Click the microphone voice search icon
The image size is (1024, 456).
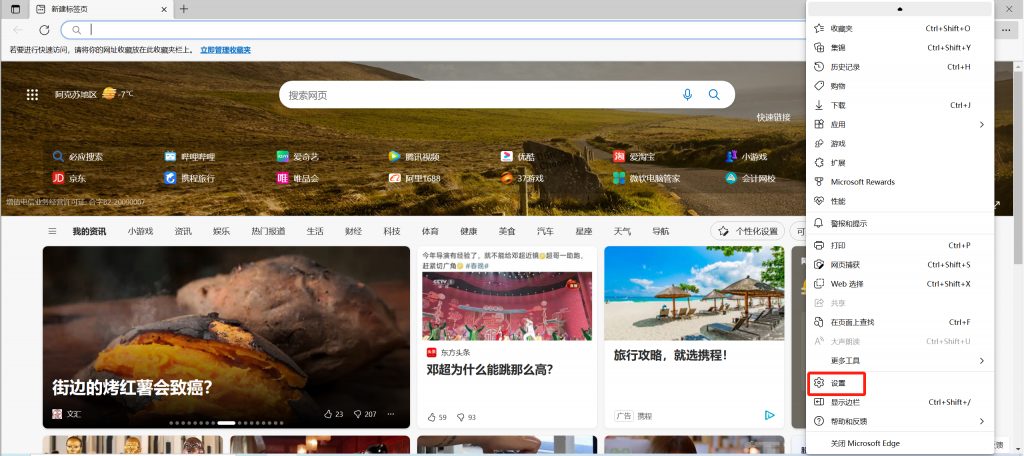click(687, 95)
